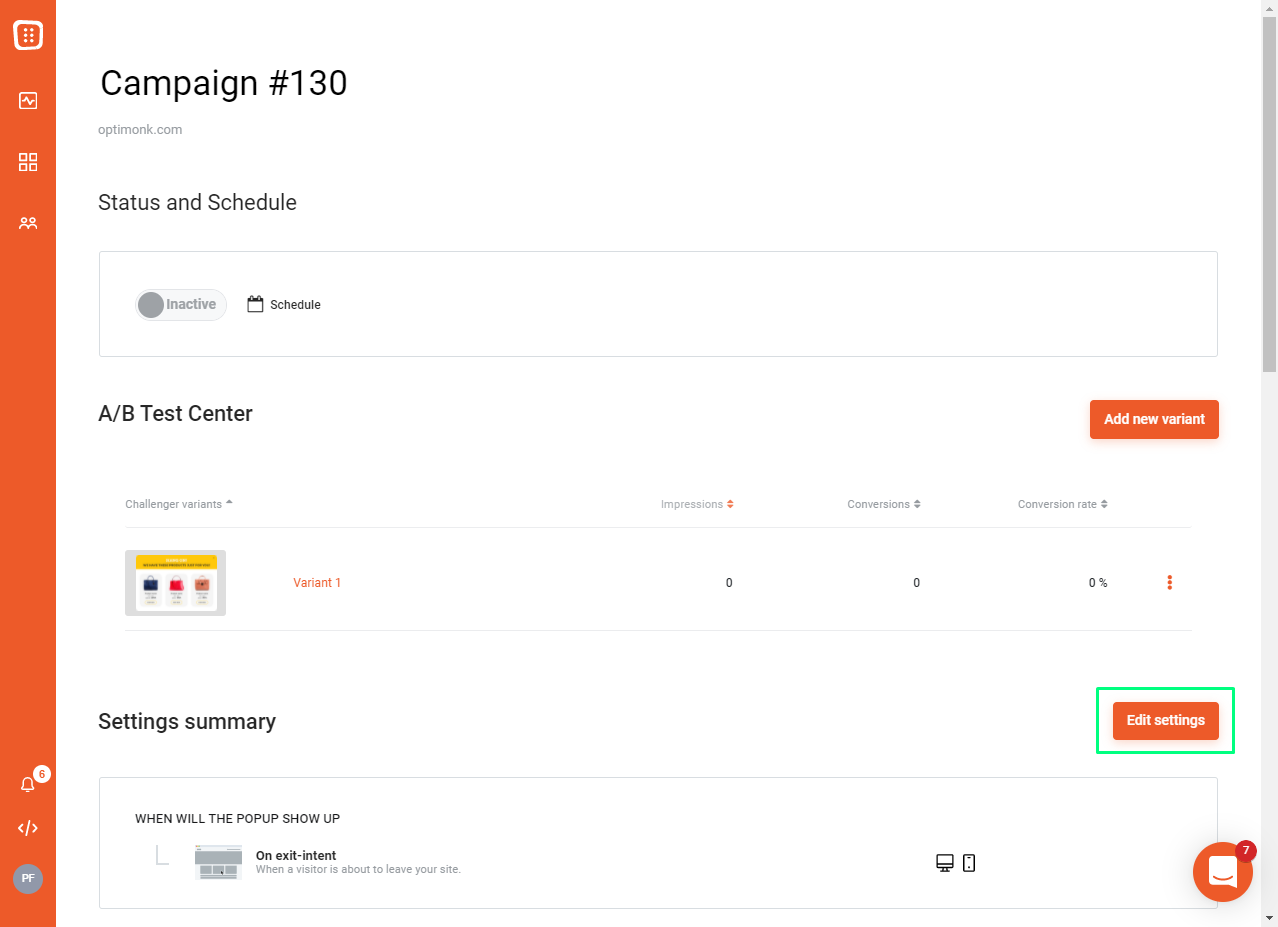Viewport: 1278px width, 927px height.
Task: Sort by Conversion rate column
Action: click(x=1063, y=504)
